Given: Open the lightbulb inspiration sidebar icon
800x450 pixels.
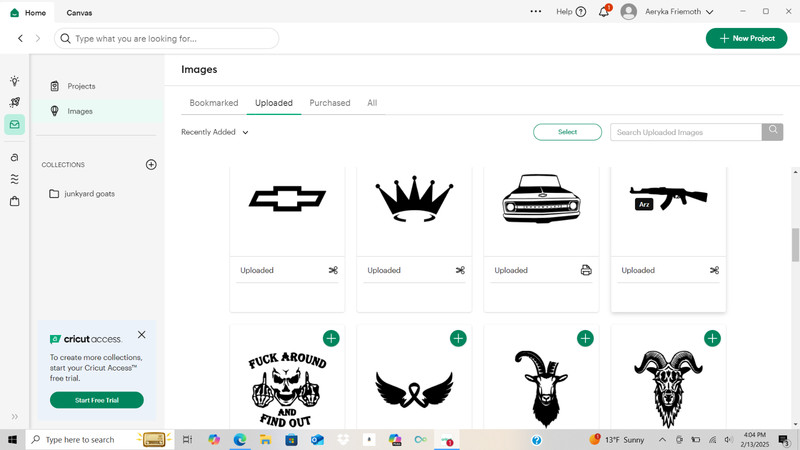Looking at the screenshot, I should coord(15,81).
